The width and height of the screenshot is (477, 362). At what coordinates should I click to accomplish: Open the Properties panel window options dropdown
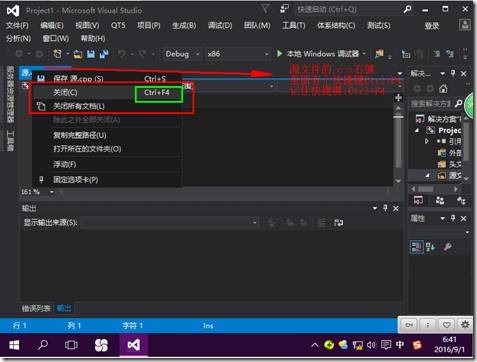click(442, 218)
